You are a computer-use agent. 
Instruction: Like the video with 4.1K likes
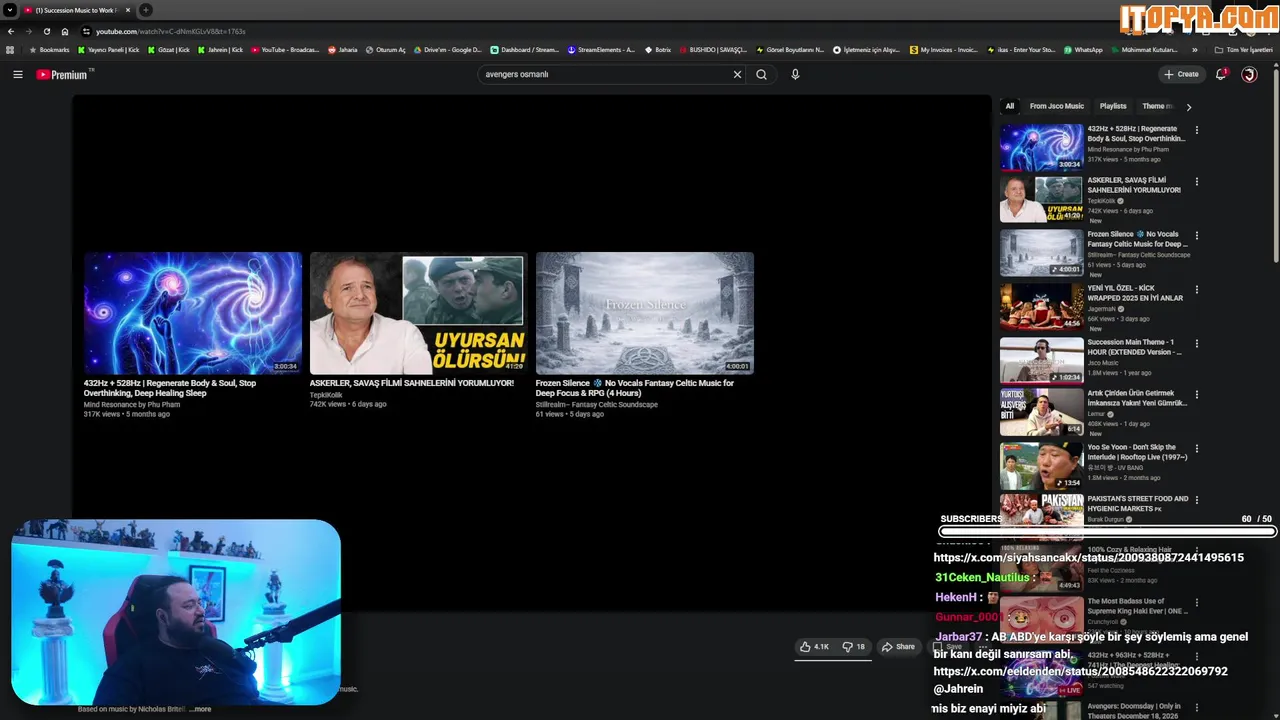coord(814,647)
